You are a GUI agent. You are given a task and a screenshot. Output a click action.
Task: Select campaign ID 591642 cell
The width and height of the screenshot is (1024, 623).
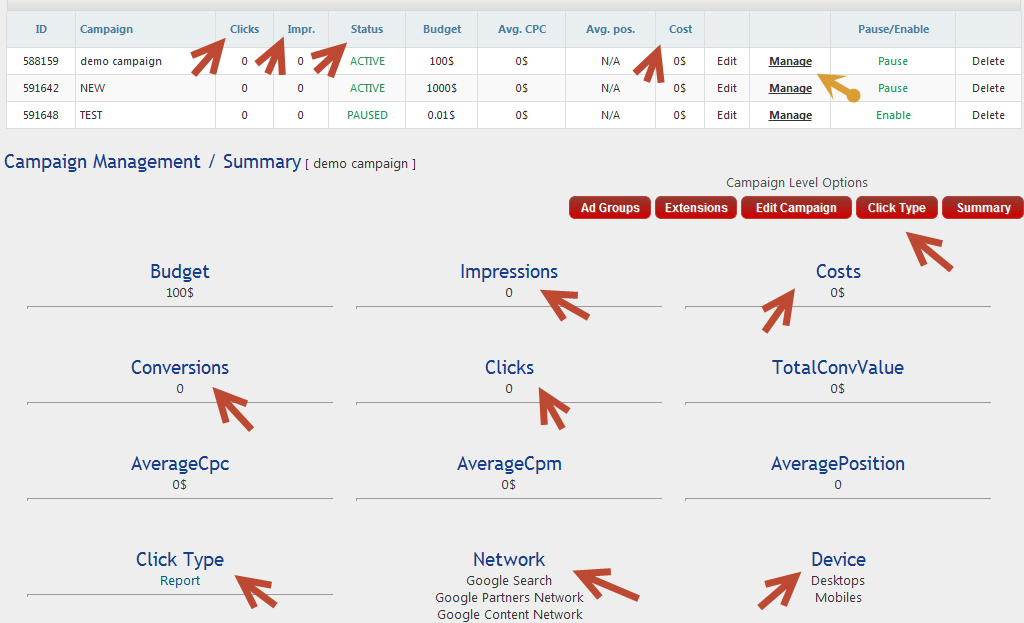click(40, 88)
